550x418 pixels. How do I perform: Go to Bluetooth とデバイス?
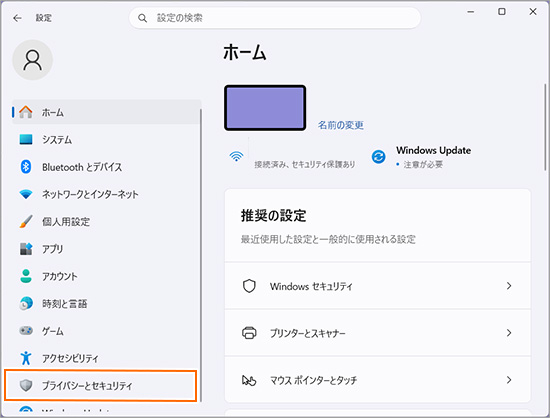click(x=107, y=167)
